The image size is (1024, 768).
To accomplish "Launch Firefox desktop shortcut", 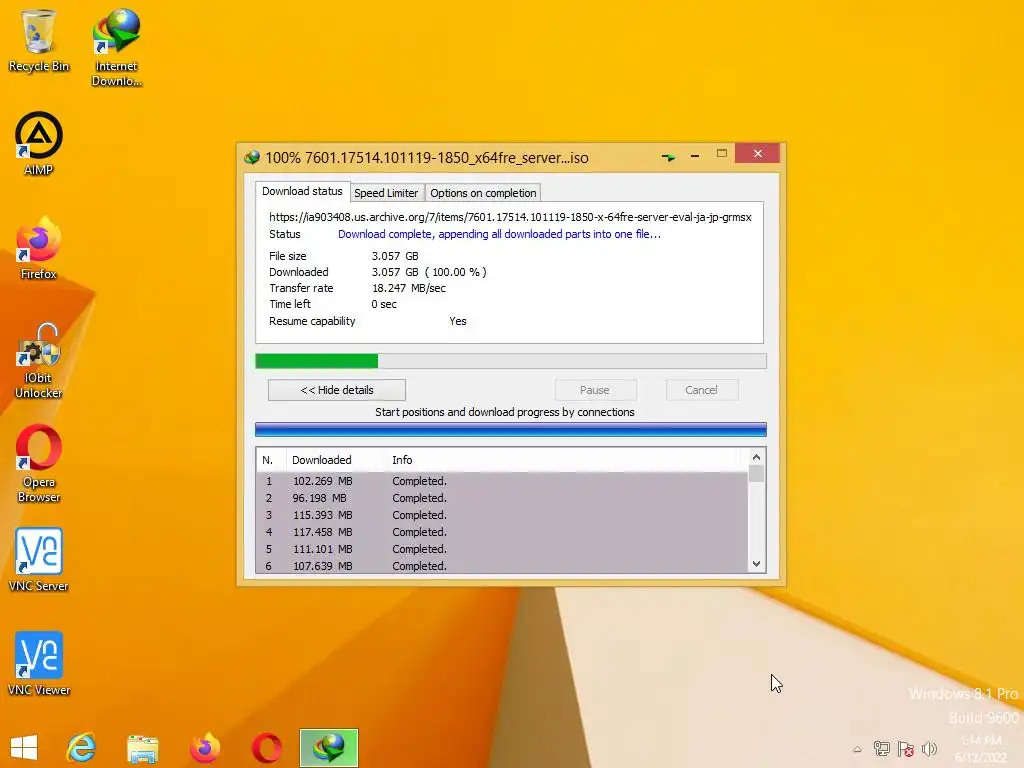I will (39, 248).
